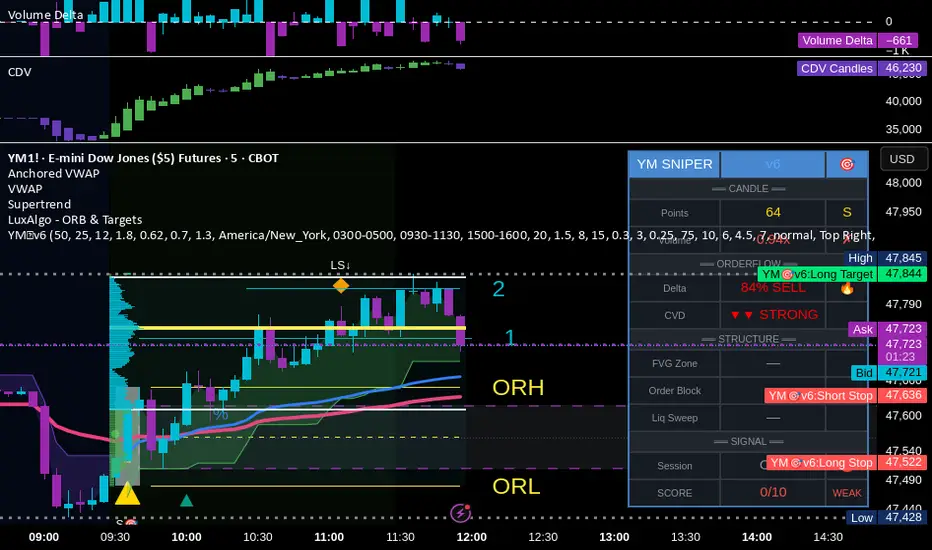
Task: Click the 13:00 time axis label
Action: pos(614,538)
